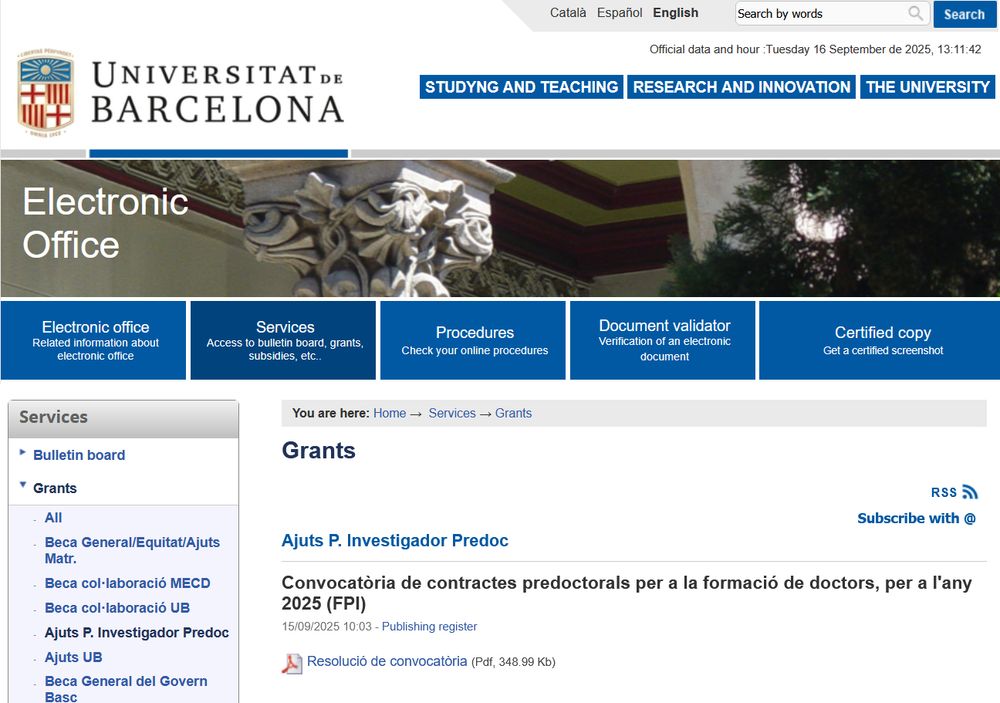Click Subscribe with @ link
1000x703 pixels.
[x=916, y=518]
